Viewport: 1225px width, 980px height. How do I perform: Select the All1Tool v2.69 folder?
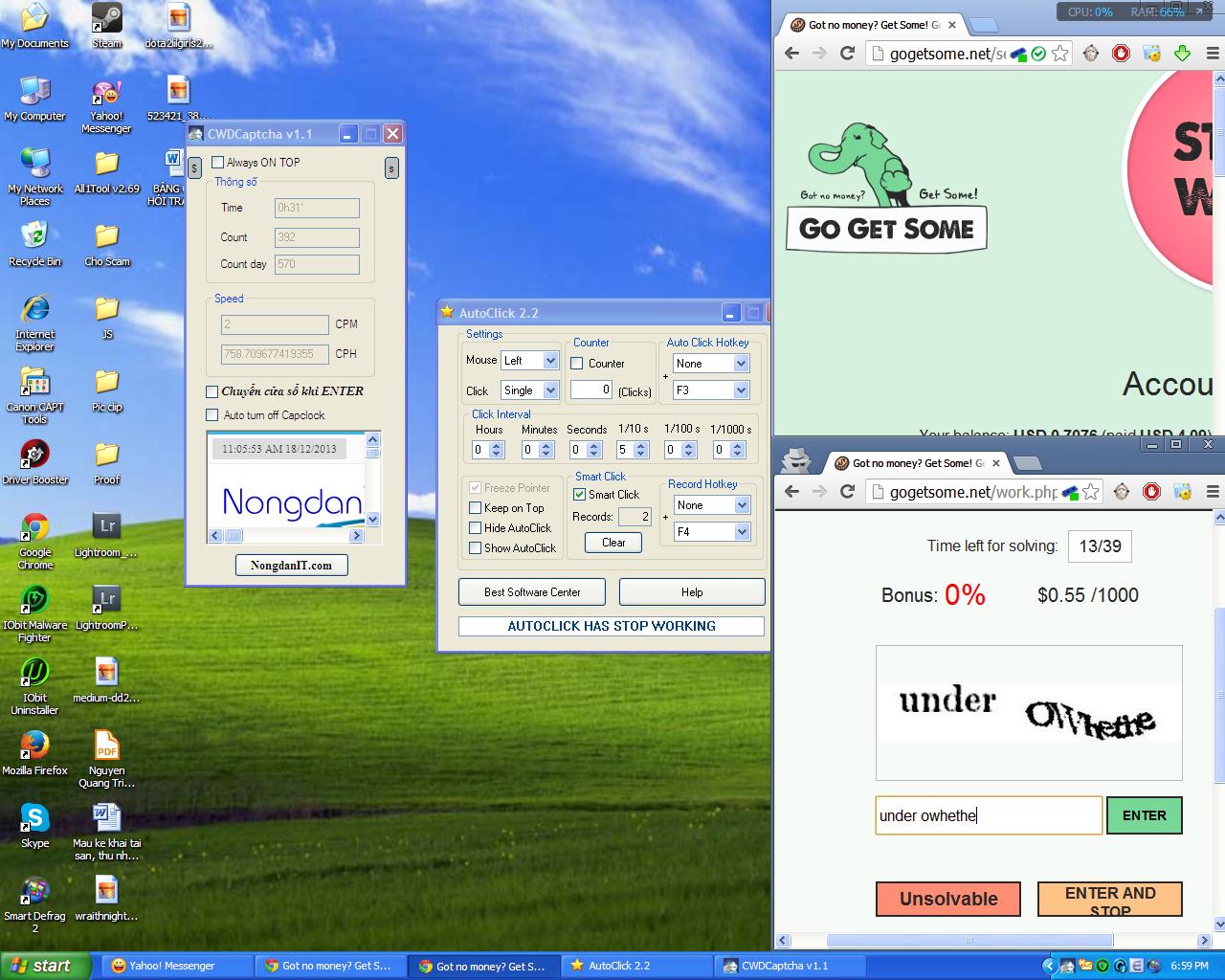[x=107, y=171]
